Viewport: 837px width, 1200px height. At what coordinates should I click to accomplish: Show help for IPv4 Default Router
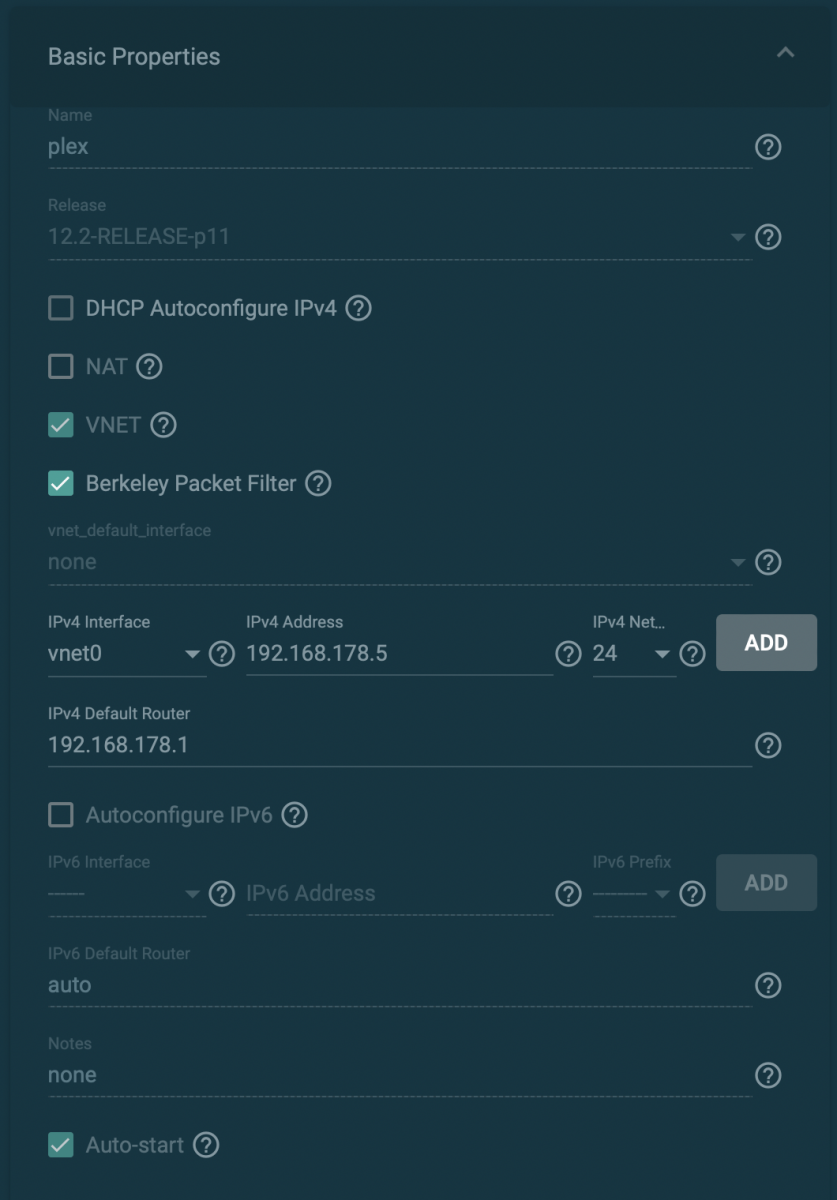767,745
